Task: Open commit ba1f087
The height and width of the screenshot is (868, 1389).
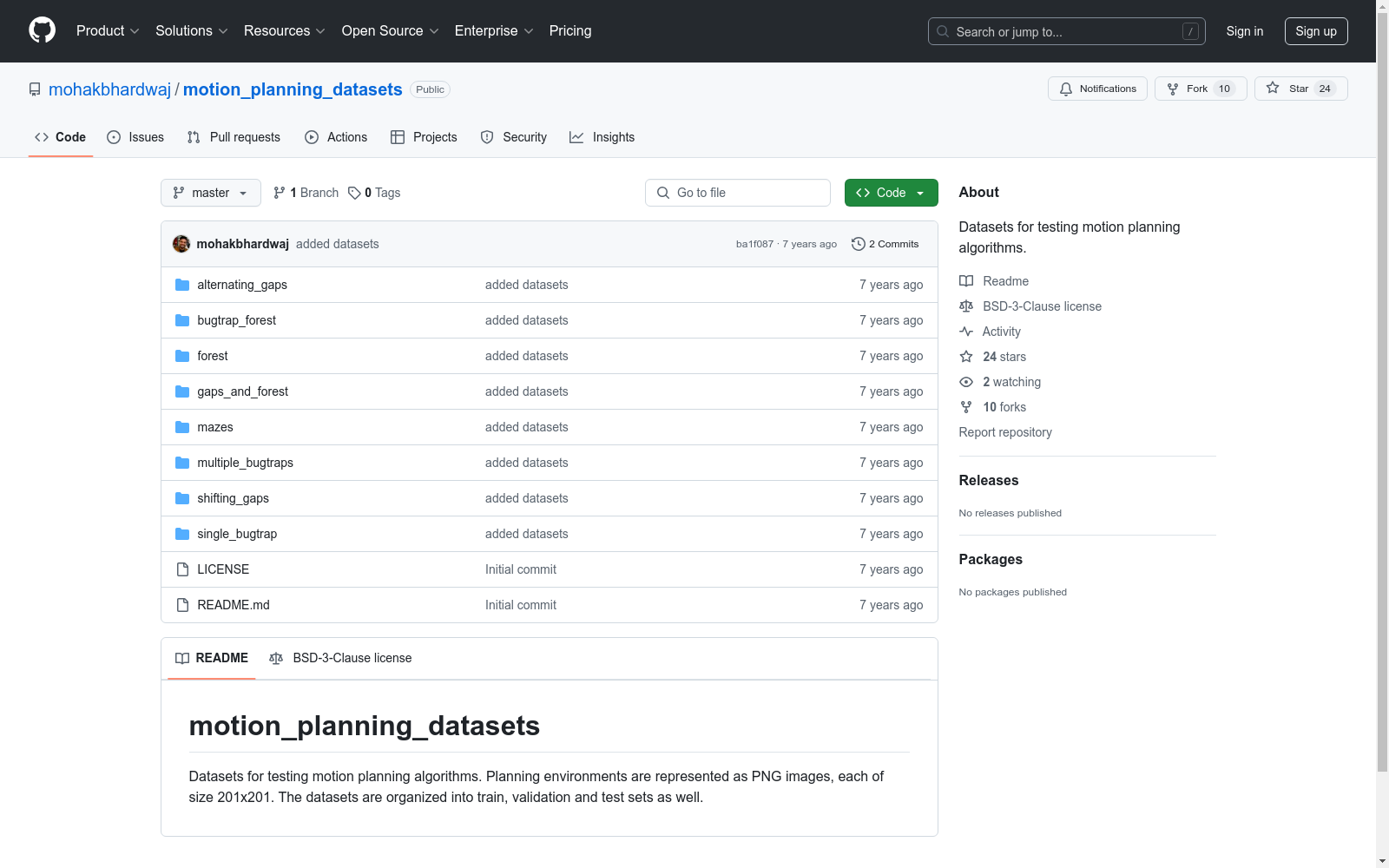Action: coord(754,244)
